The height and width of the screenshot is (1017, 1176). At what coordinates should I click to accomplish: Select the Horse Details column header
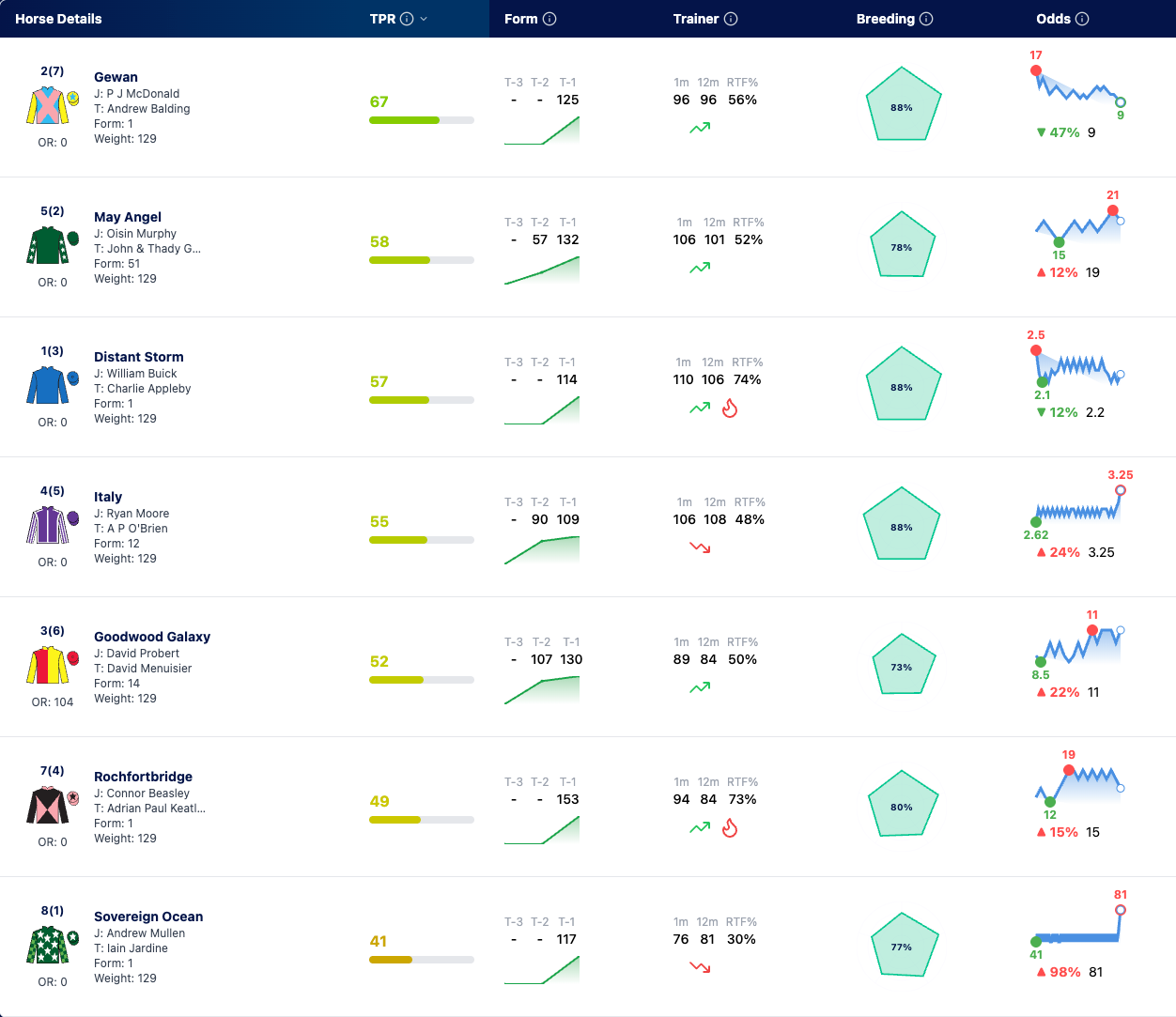click(58, 19)
